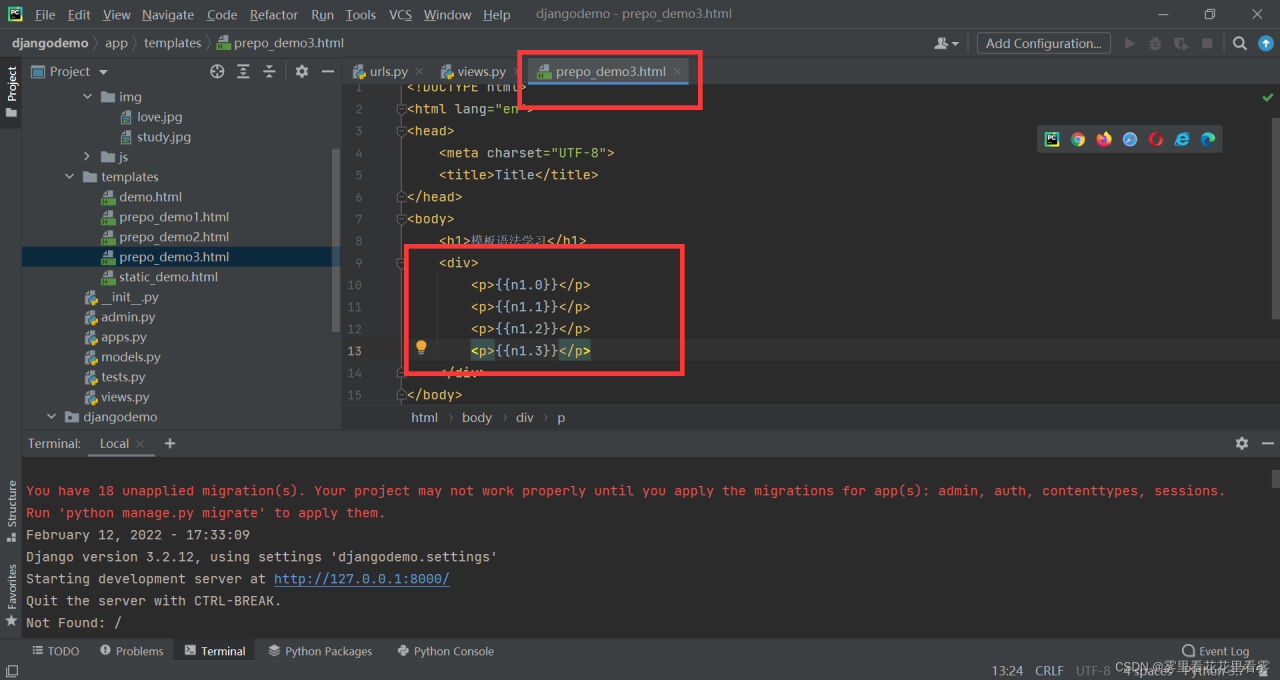Open Chrome browser preview icon
1280x680 pixels.
1078,140
